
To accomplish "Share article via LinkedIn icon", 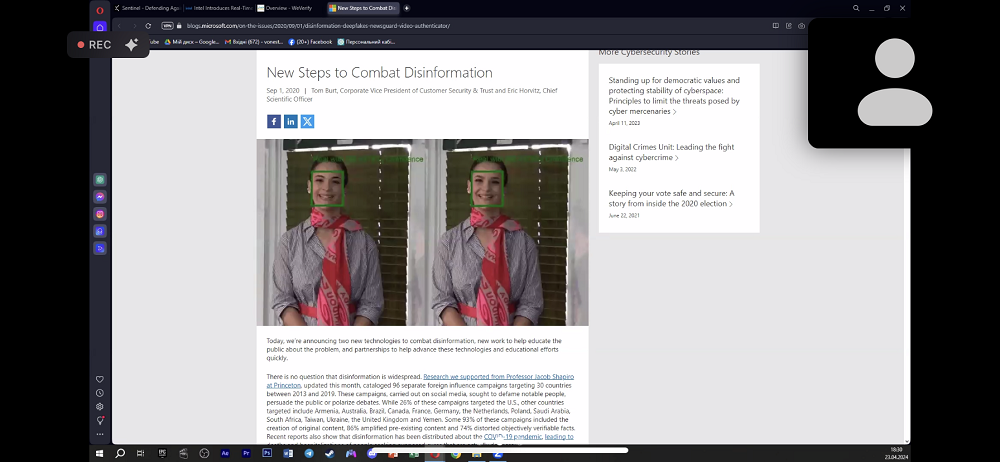I will (290, 121).
